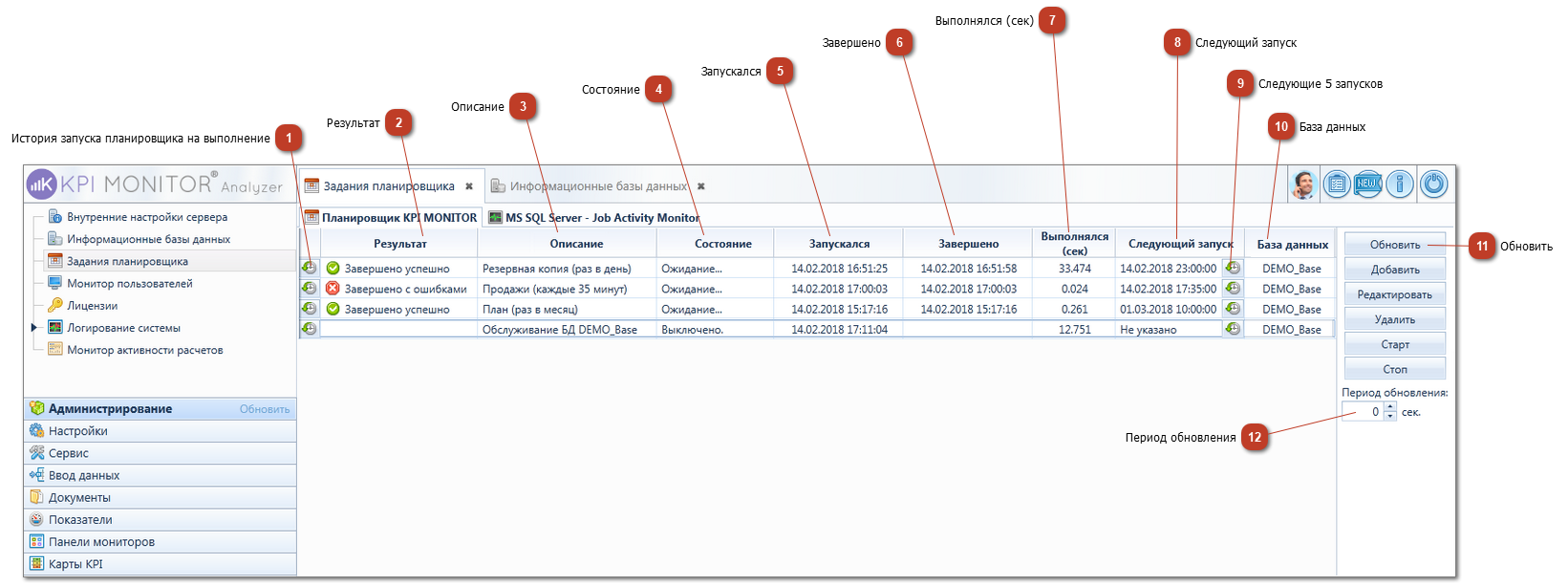Open the information (i) icon

click(1400, 184)
